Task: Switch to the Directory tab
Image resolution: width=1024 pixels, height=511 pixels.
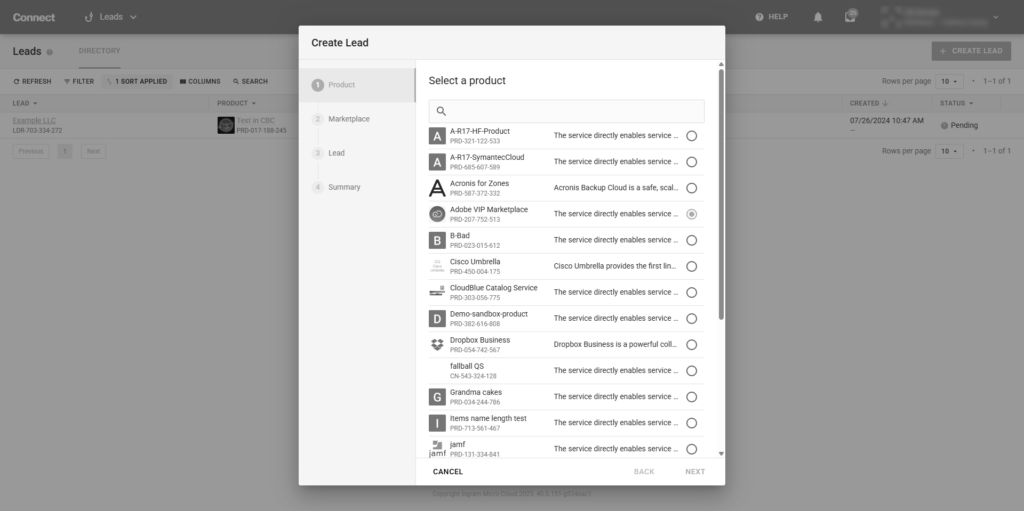Action: click(99, 51)
